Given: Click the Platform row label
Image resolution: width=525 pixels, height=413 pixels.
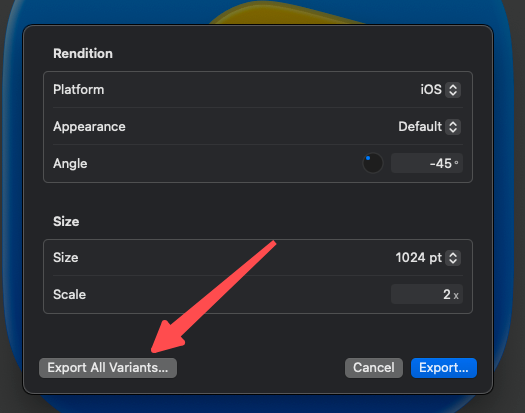Looking at the screenshot, I should (x=79, y=90).
